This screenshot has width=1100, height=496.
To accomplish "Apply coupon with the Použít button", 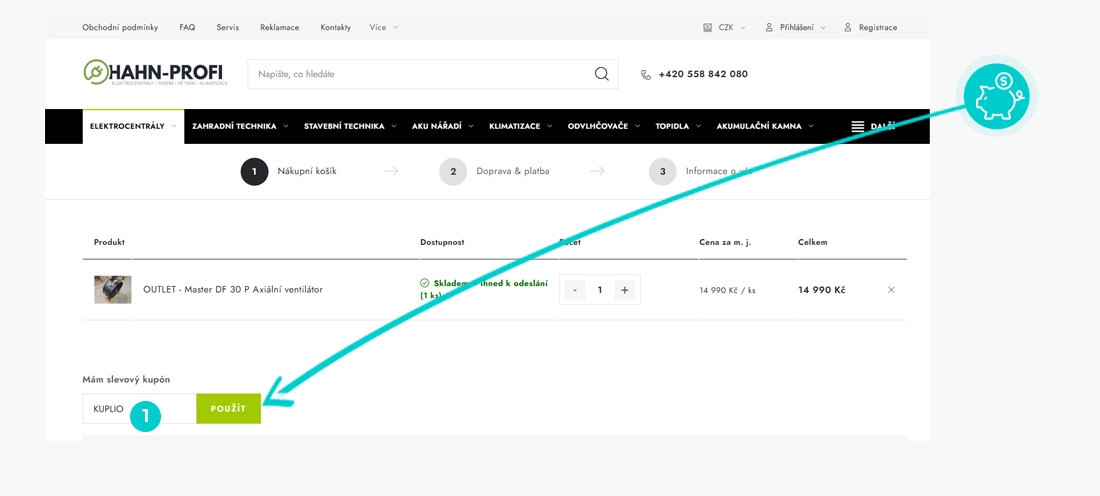I will tap(228, 408).
